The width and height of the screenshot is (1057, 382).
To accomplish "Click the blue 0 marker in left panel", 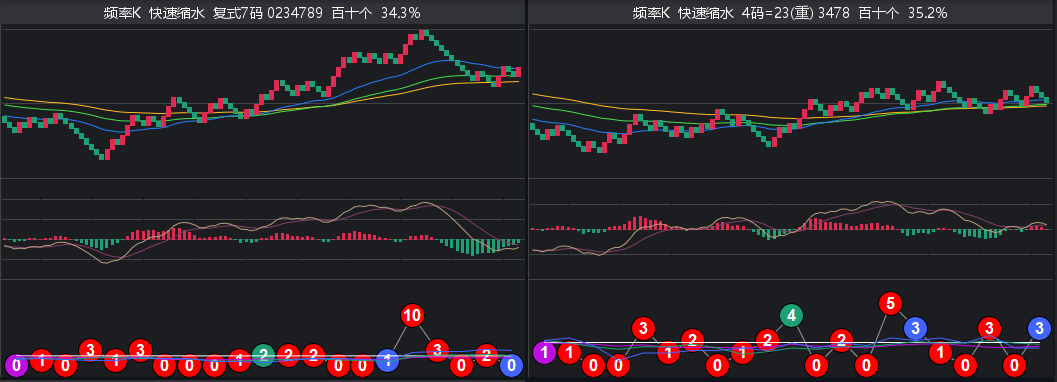I will click(511, 366).
